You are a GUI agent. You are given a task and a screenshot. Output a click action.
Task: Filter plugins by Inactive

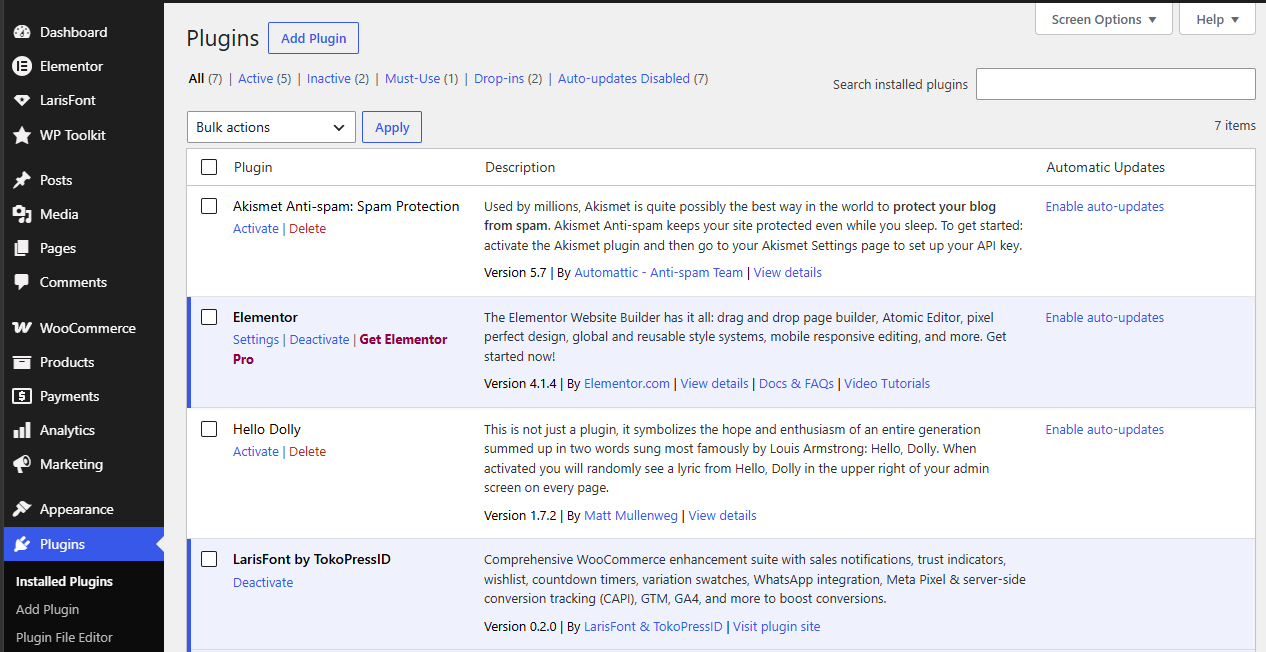tap(329, 78)
